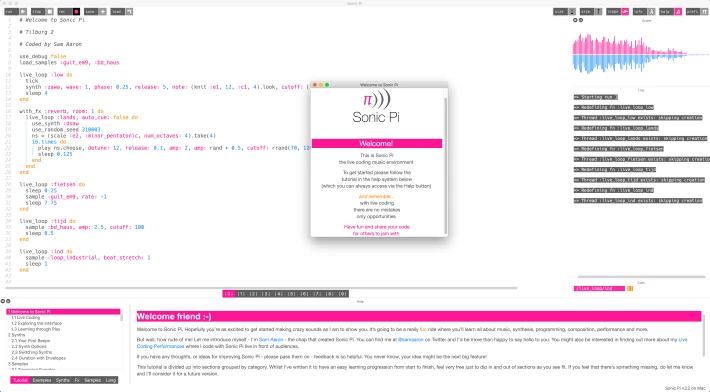The image size is (710, 392).
Task: Select '1.2 Exploring the Interface' entry
Action: point(63,324)
